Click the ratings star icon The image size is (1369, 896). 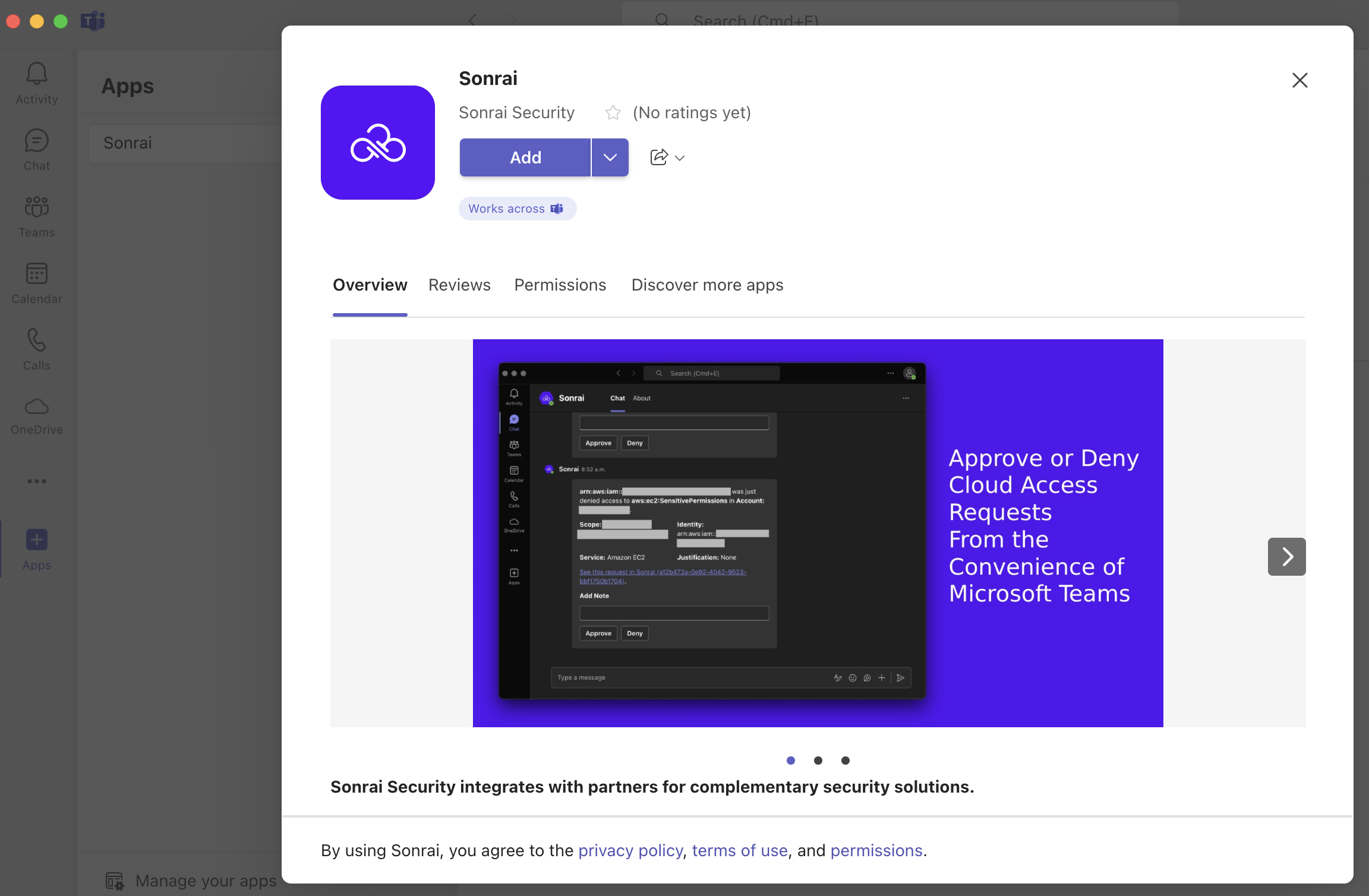tap(613, 112)
